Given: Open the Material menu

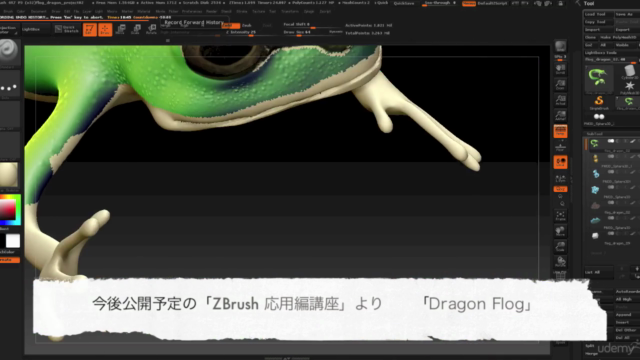Looking at the screenshot, I should click(144, 11).
